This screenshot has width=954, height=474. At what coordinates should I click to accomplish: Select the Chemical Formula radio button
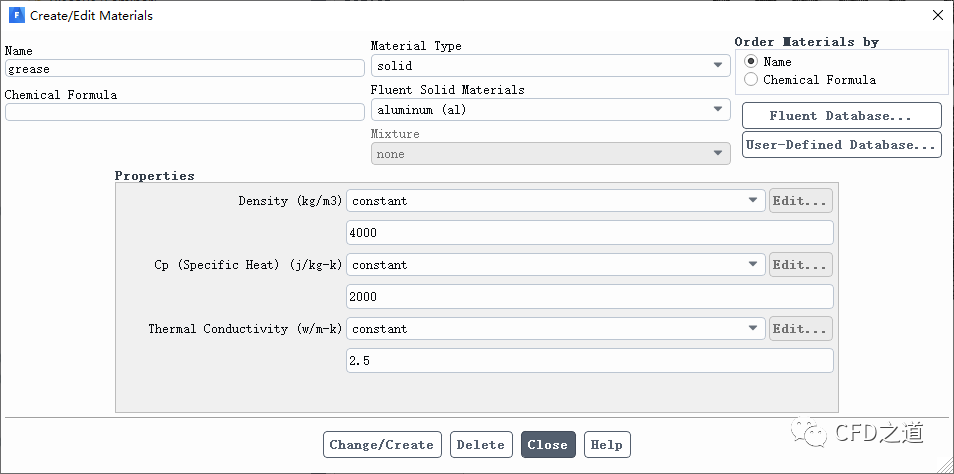point(751,80)
